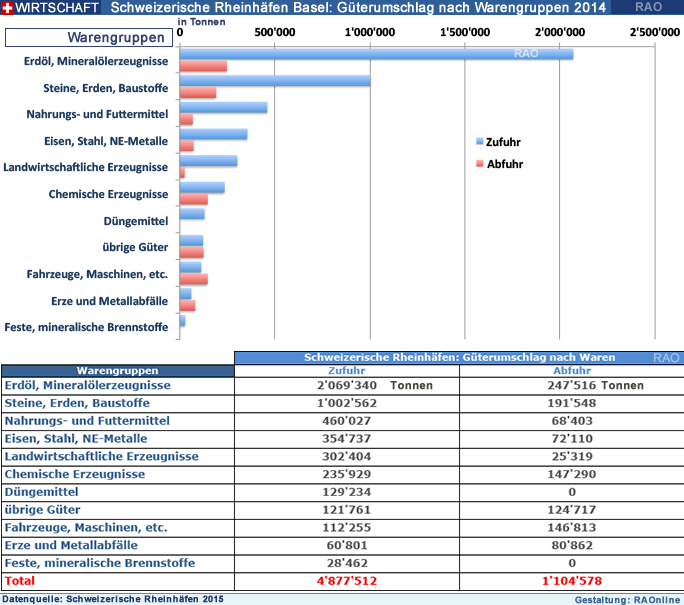The image size is (684, 605).
Task: Click the red Abfuhr legend swatch
Action: pyautogui.click(x=479, y=163)
